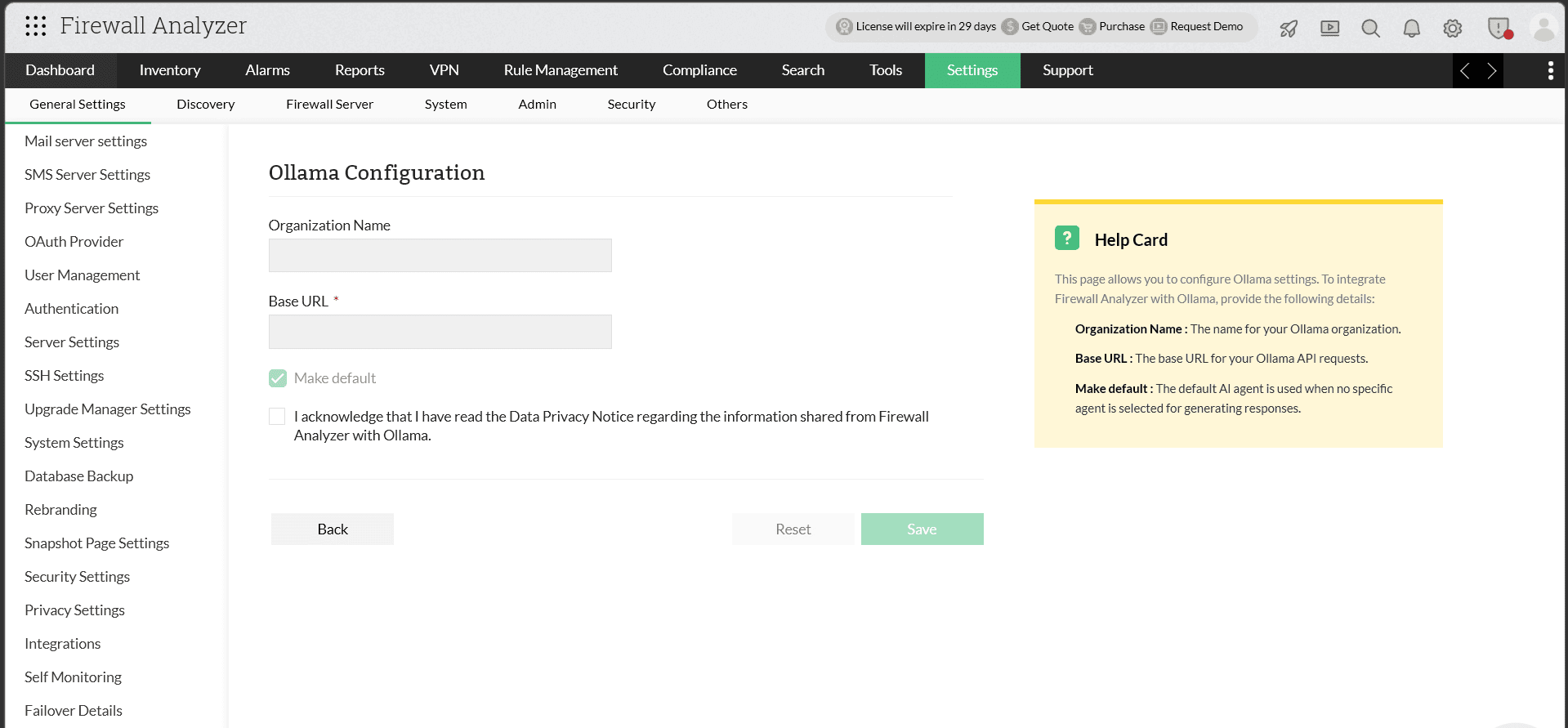Open Server Settings in sidebar
The width and height of the screenshot is (1568, 728).
click(72, 342)
